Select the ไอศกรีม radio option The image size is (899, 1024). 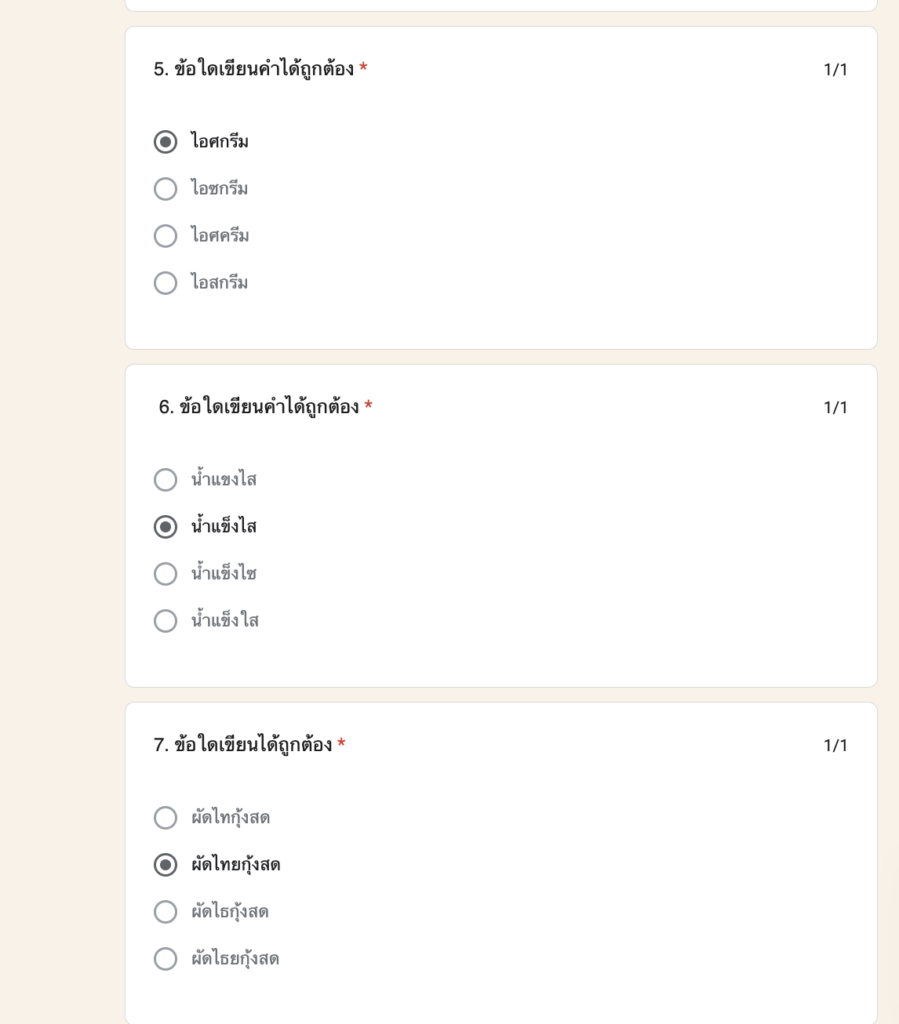pos(165,142)
